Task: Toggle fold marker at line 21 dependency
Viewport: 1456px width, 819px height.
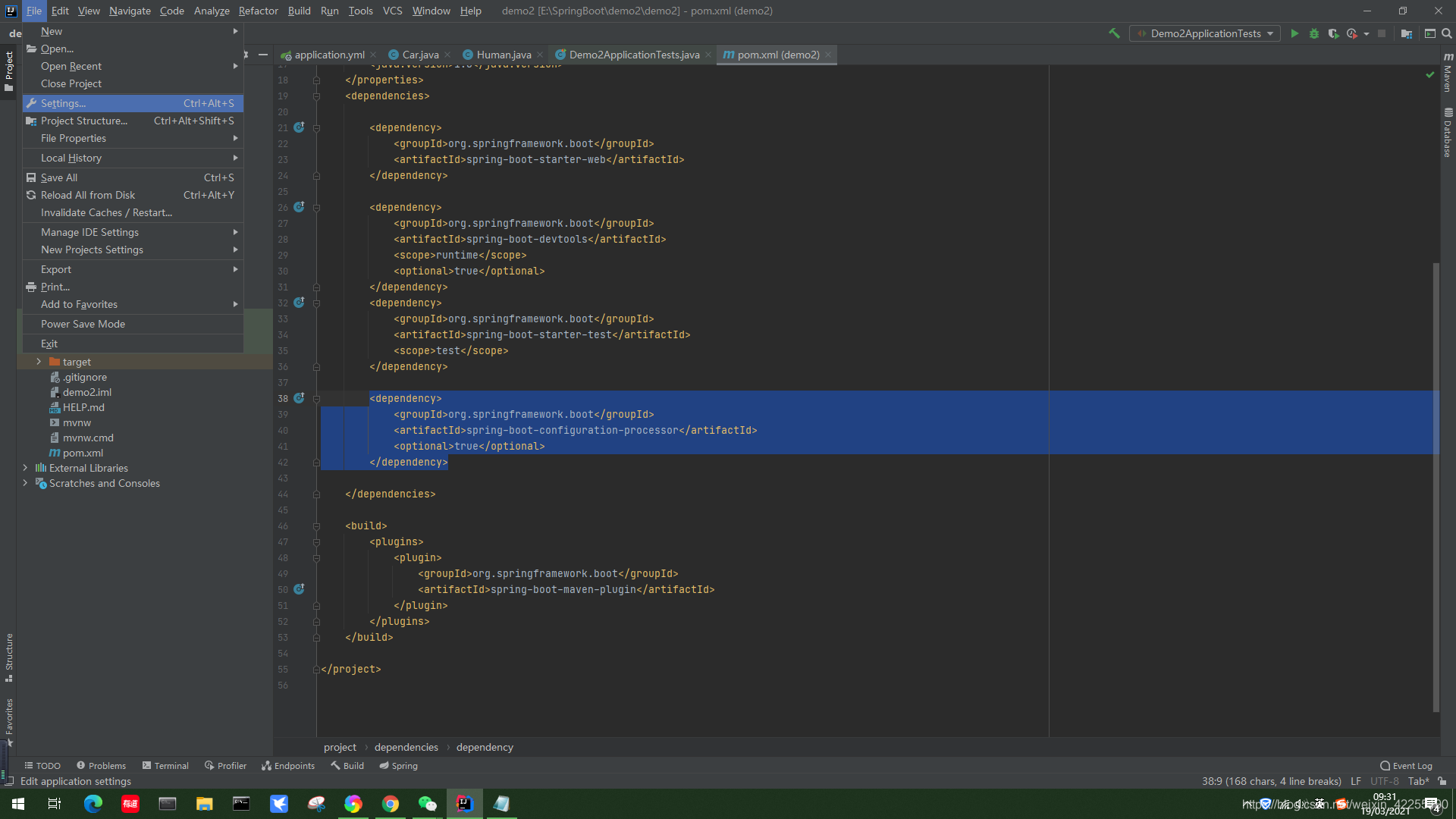Action: click(316, 128)
